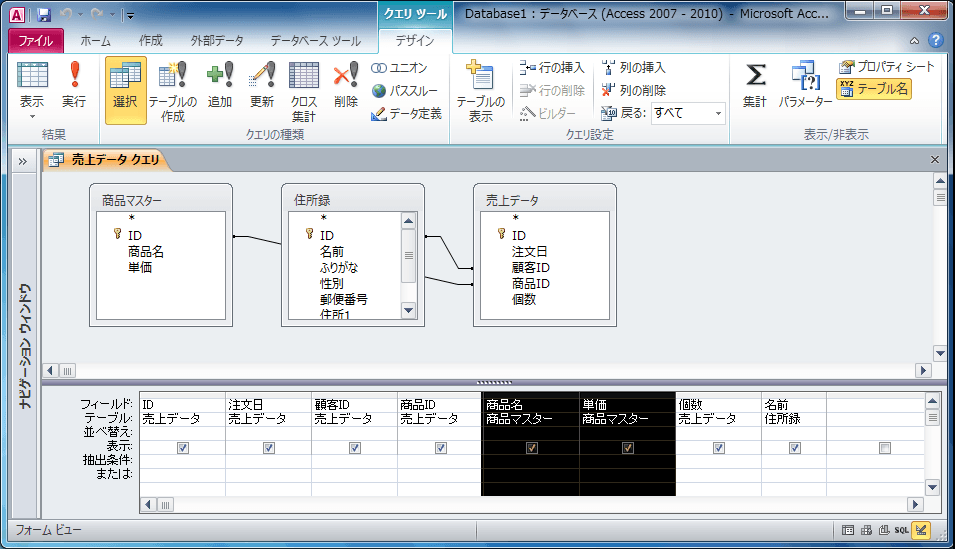Click 商品名 field in 商品マスター table
This screenshot has height=549, width=955.
click(146, 252)
